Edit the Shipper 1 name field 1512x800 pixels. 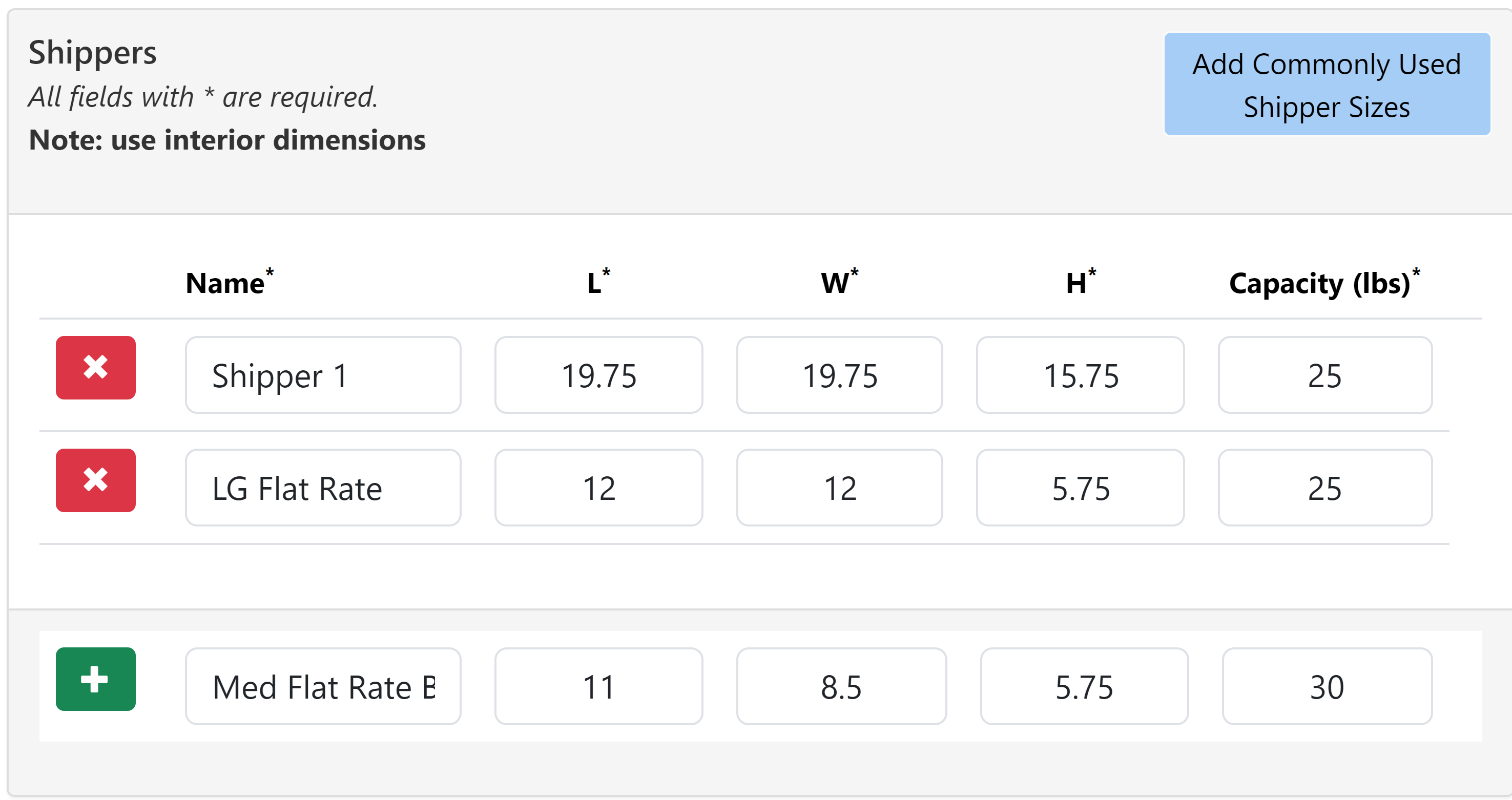pos(323,375)
